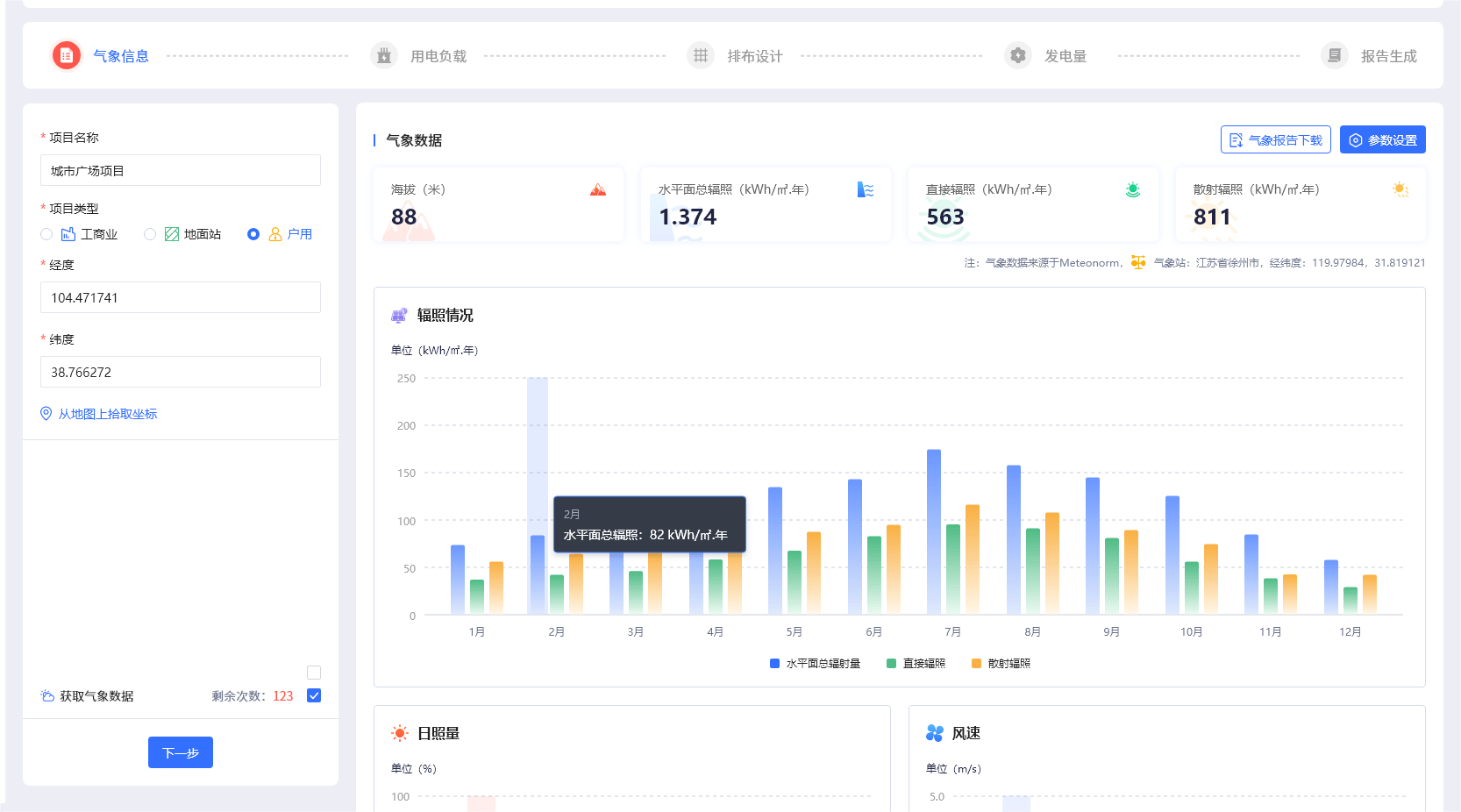
Task: Toggle the 直接辐照 legend item
Action: coord(916,663)
